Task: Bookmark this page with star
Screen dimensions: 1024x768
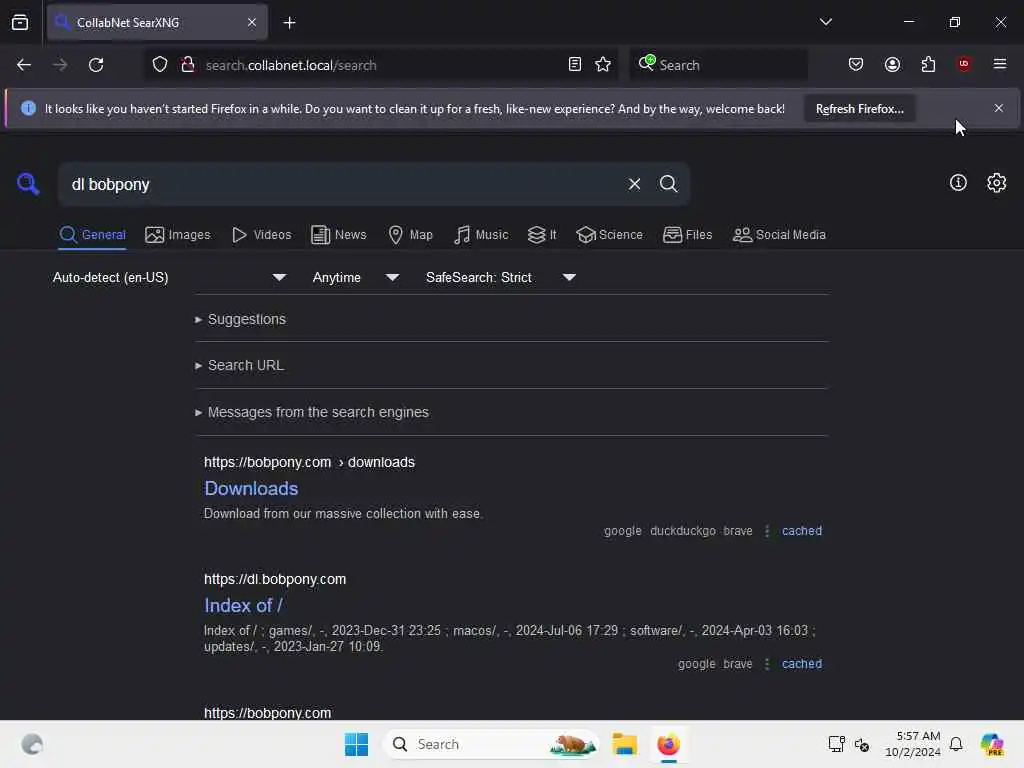Action: point(603,65)
